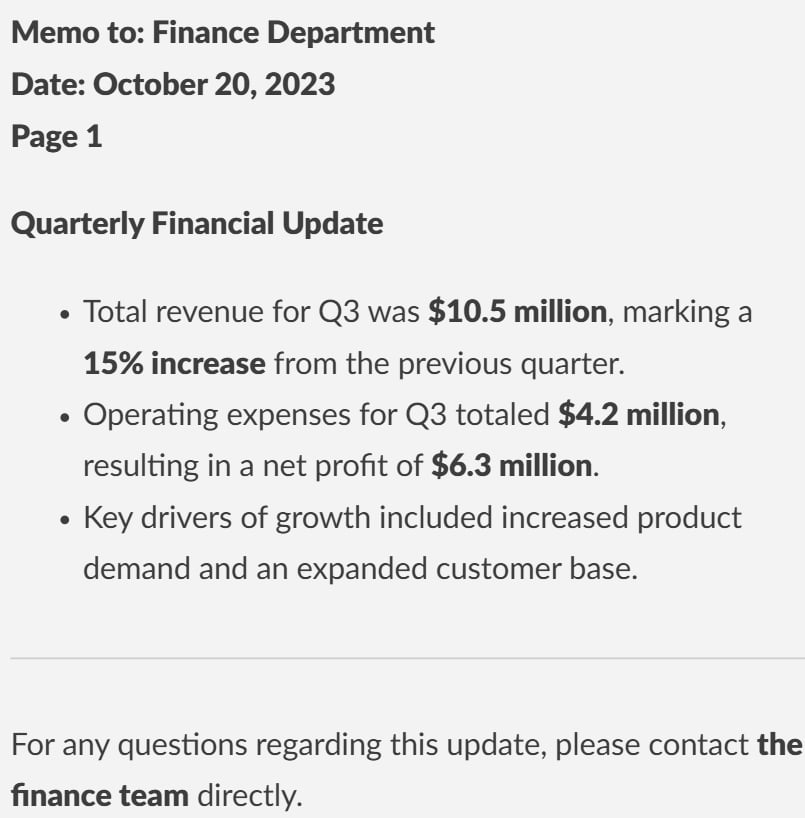This screenshot has width=805, height=818.
Task: Click the 'Memo to: Finance Department' heading
Action: point(223,33)
